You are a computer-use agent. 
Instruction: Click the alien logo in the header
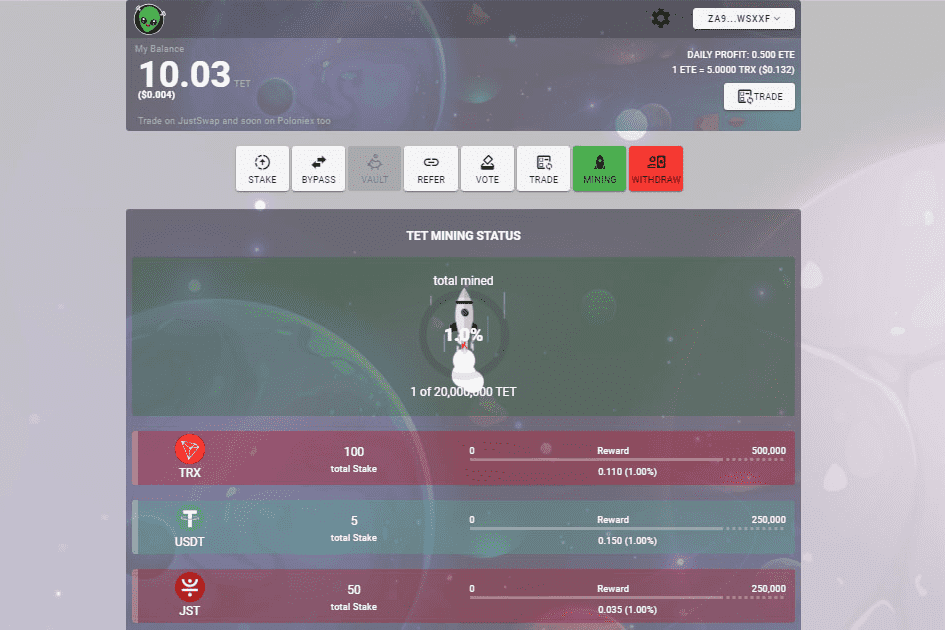point(148,20)
